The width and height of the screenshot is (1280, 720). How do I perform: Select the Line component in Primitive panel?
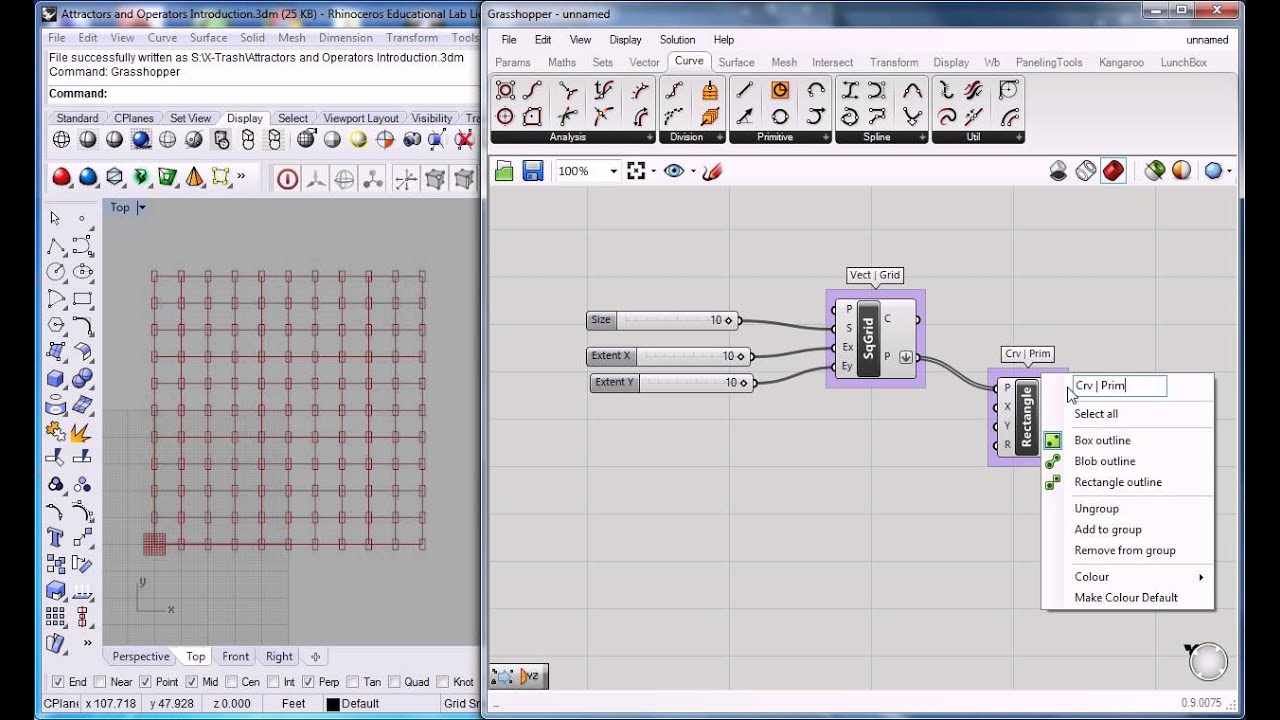744,90
